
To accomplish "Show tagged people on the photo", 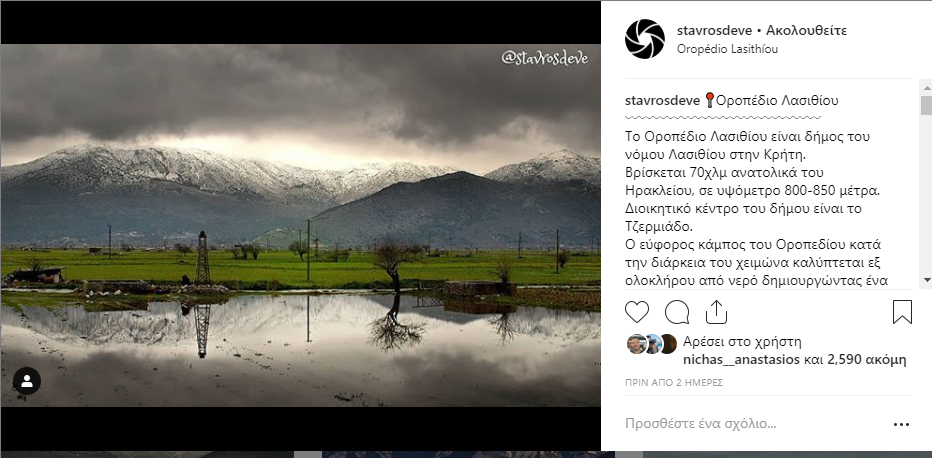I will coord(27,381).
